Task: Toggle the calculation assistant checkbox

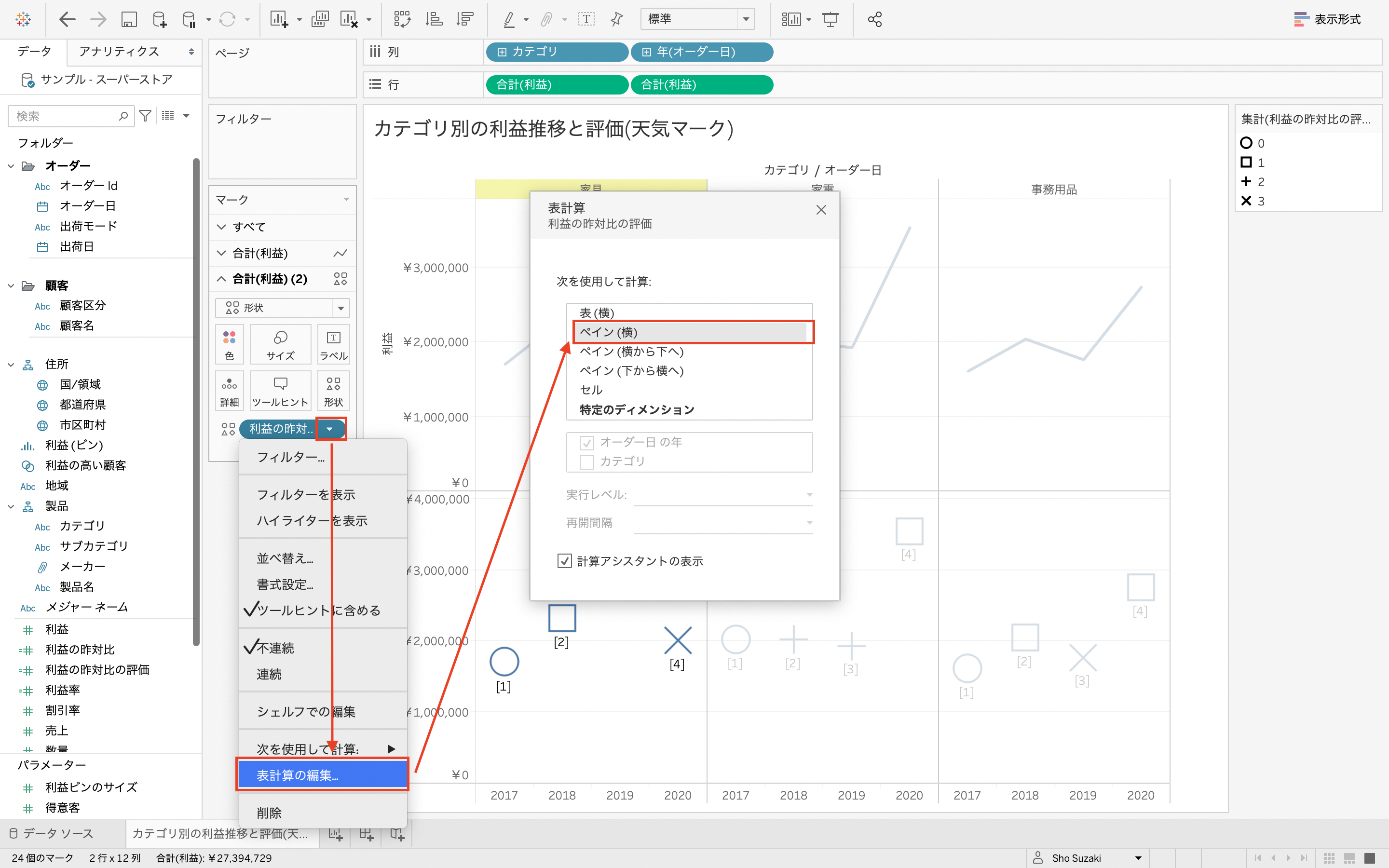Action: 564,561
